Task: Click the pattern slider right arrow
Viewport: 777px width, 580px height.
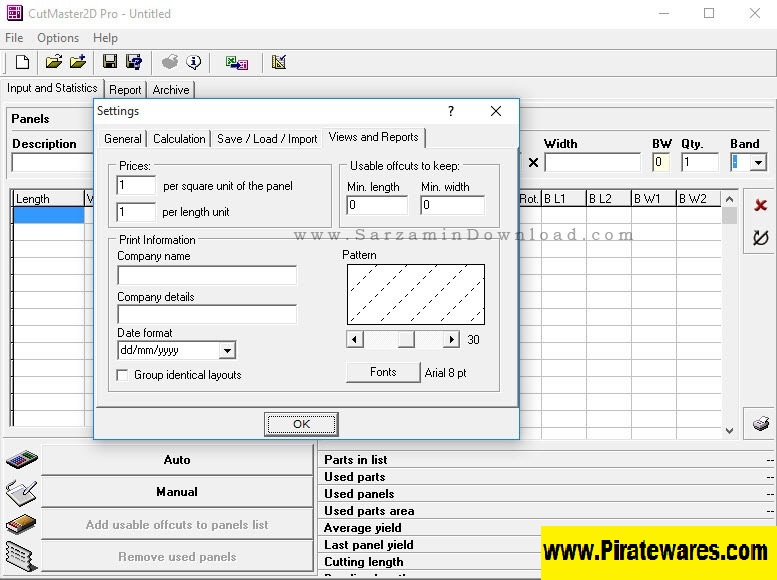Action: 452,340
